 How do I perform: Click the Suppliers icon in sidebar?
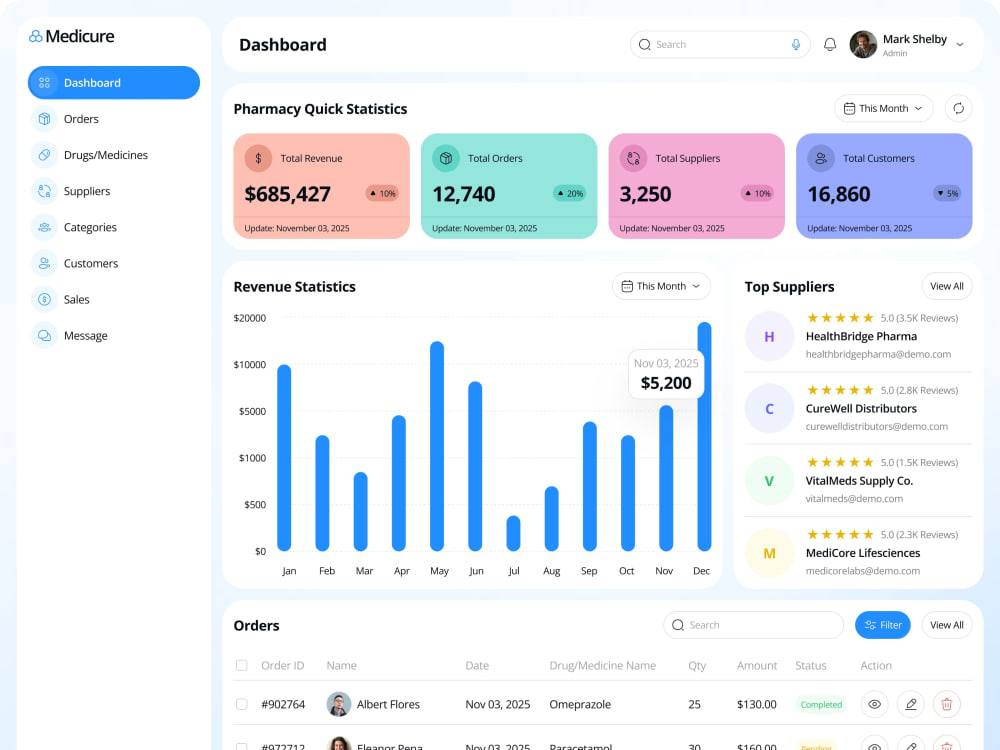tap(45, 191)
